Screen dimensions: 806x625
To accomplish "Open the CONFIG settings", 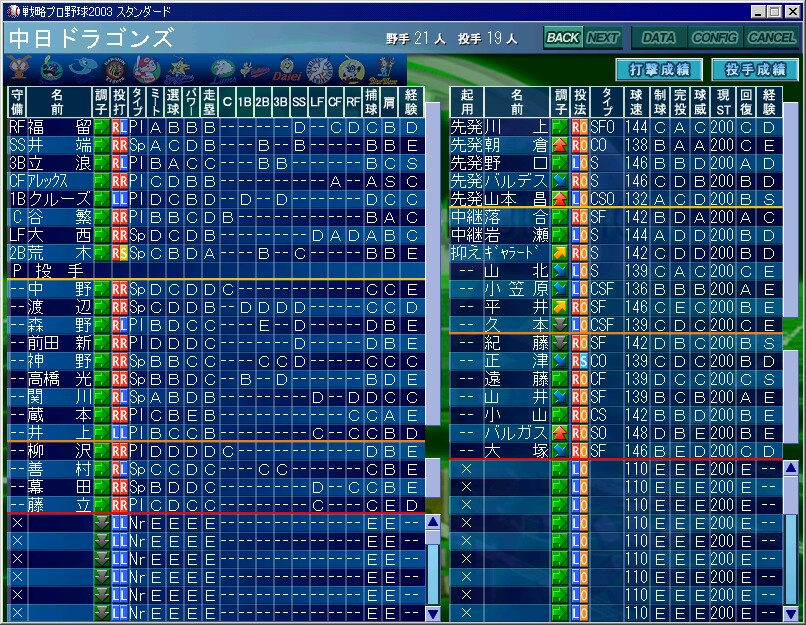I will [x=714, y=38].
